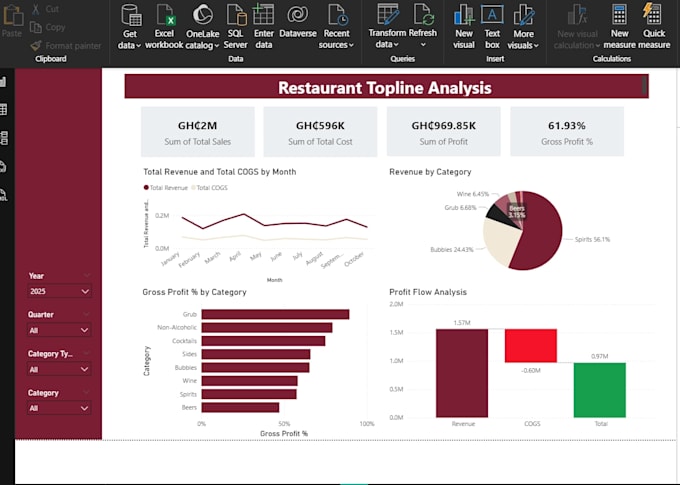Insert a New visual
Viewport: 680px width, 485px height.
coord(464,26)
